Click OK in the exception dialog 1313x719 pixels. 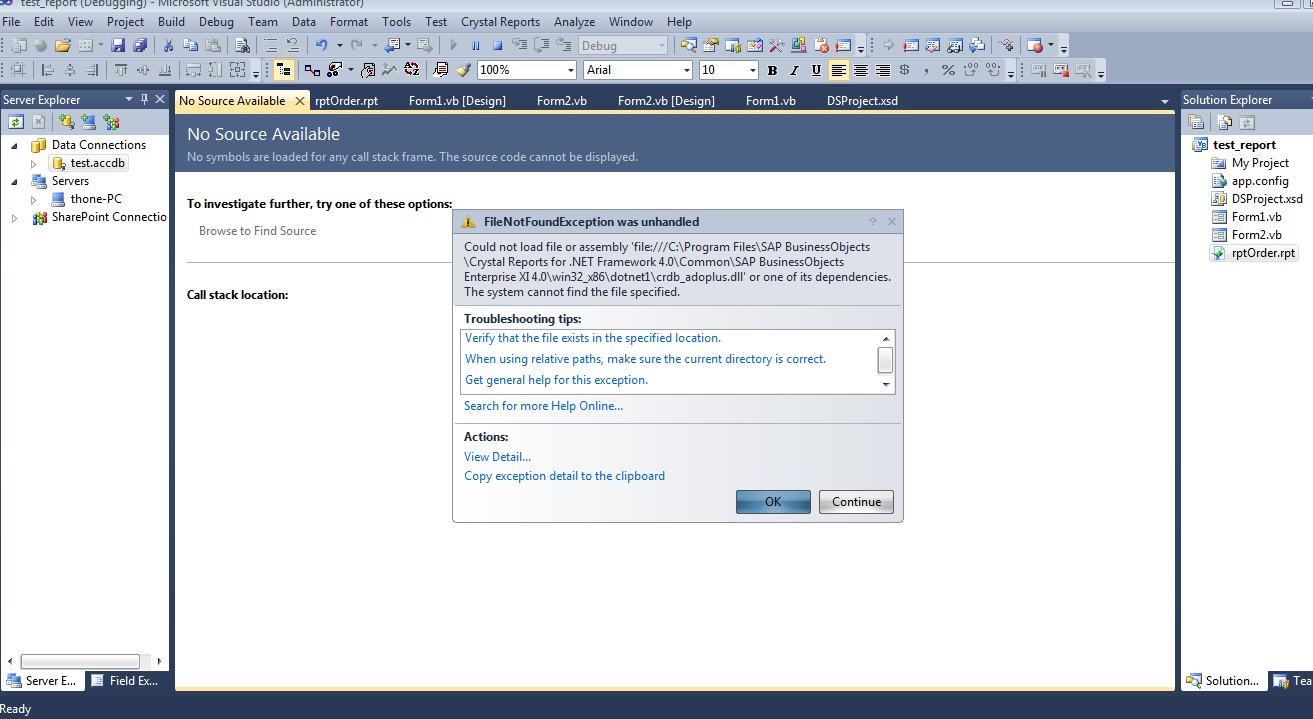pos(773,502)
